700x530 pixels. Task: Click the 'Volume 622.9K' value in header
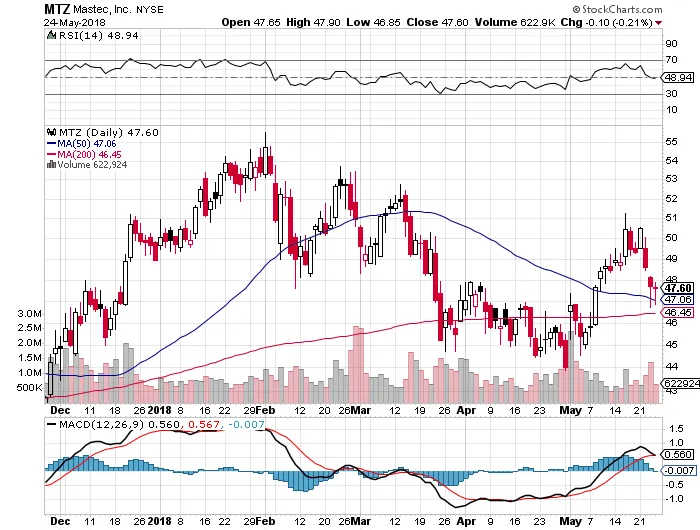(x=515, y=22)
